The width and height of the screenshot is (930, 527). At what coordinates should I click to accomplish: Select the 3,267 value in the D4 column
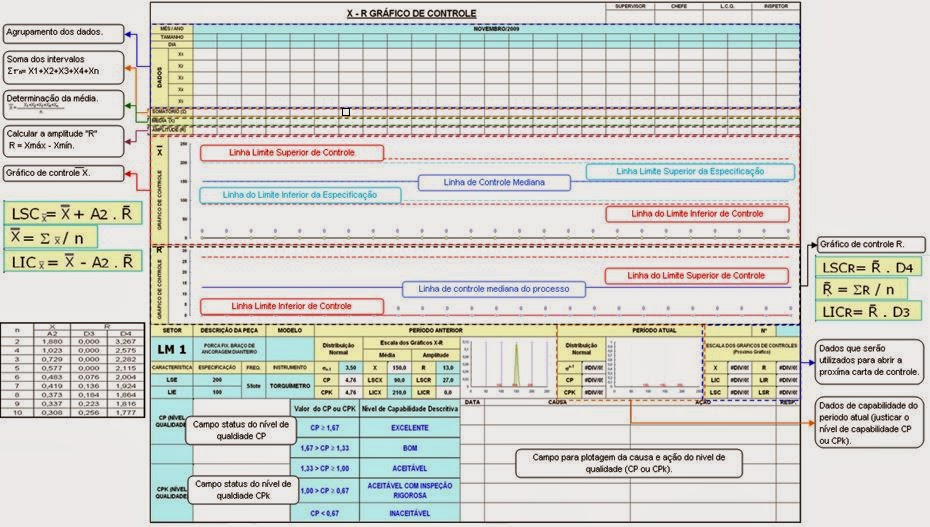coord(126,341)
